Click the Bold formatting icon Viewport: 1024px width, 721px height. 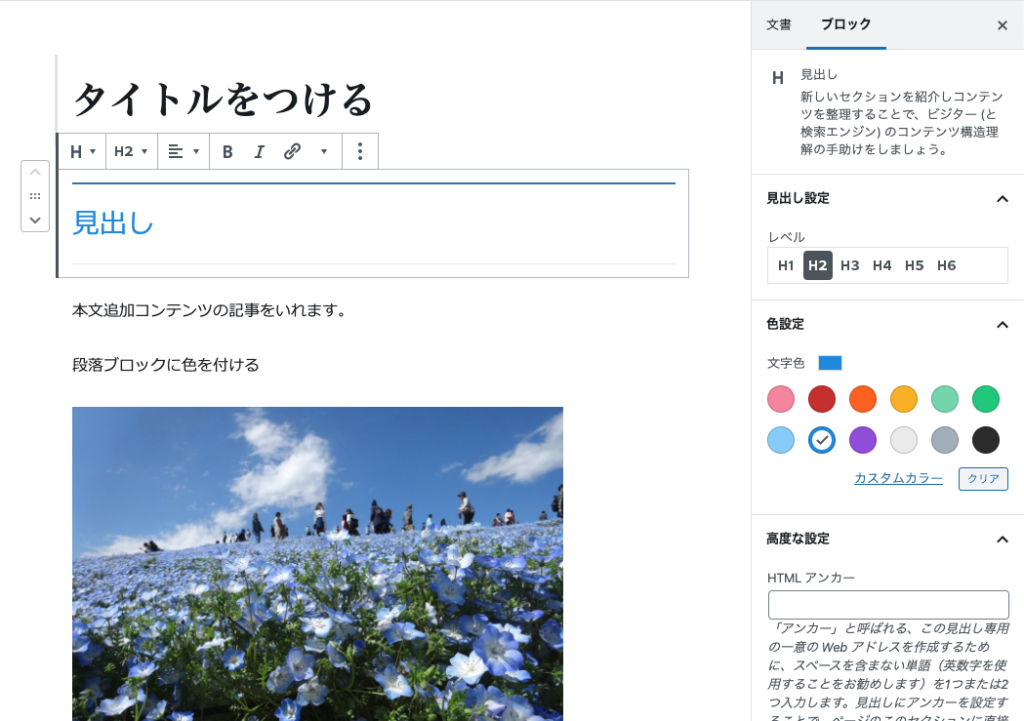coord(227,152)
